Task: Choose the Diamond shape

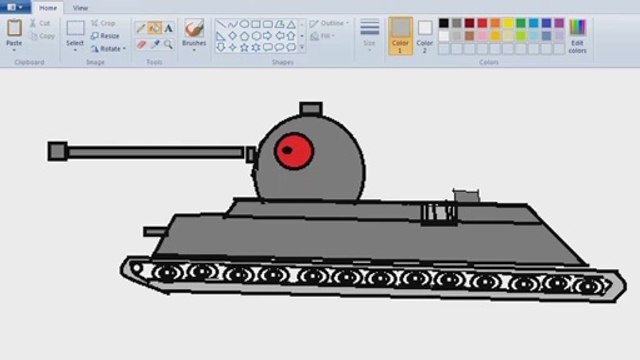Action: pyautogui.click(x=232, y=36)
